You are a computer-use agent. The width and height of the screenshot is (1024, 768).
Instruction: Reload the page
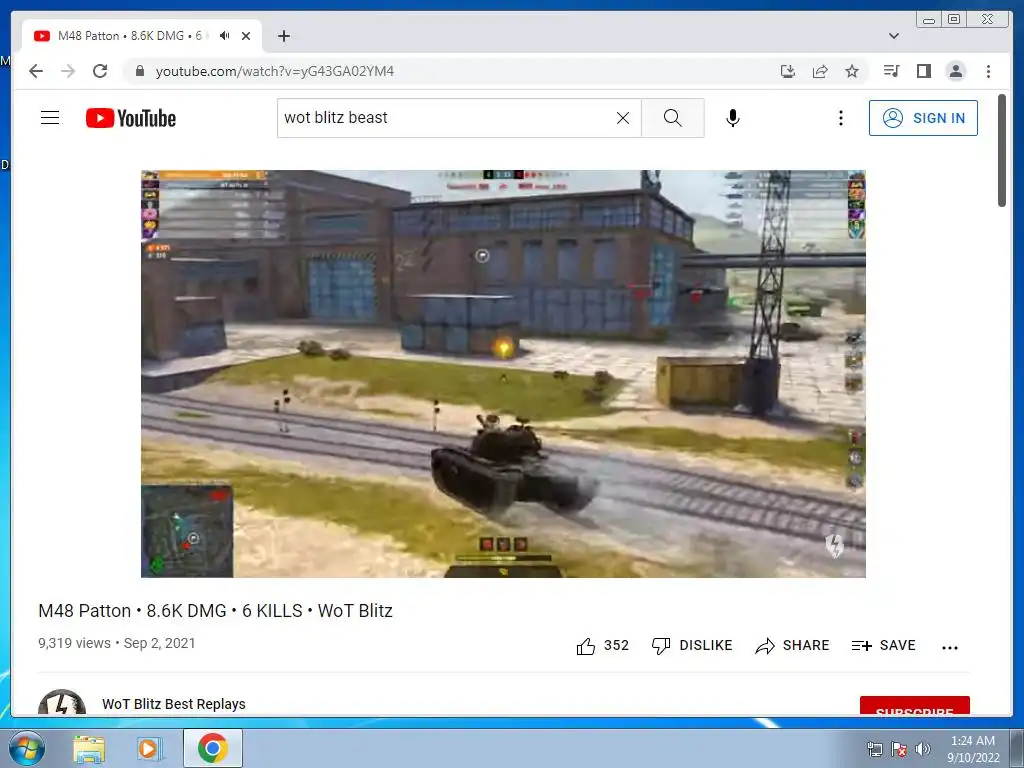pyautogui.click(x=100, y=71)
